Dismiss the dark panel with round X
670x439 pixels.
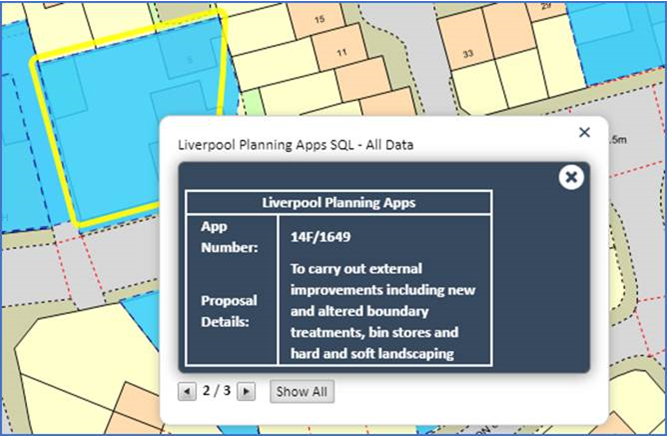click(x=571, y=177)
